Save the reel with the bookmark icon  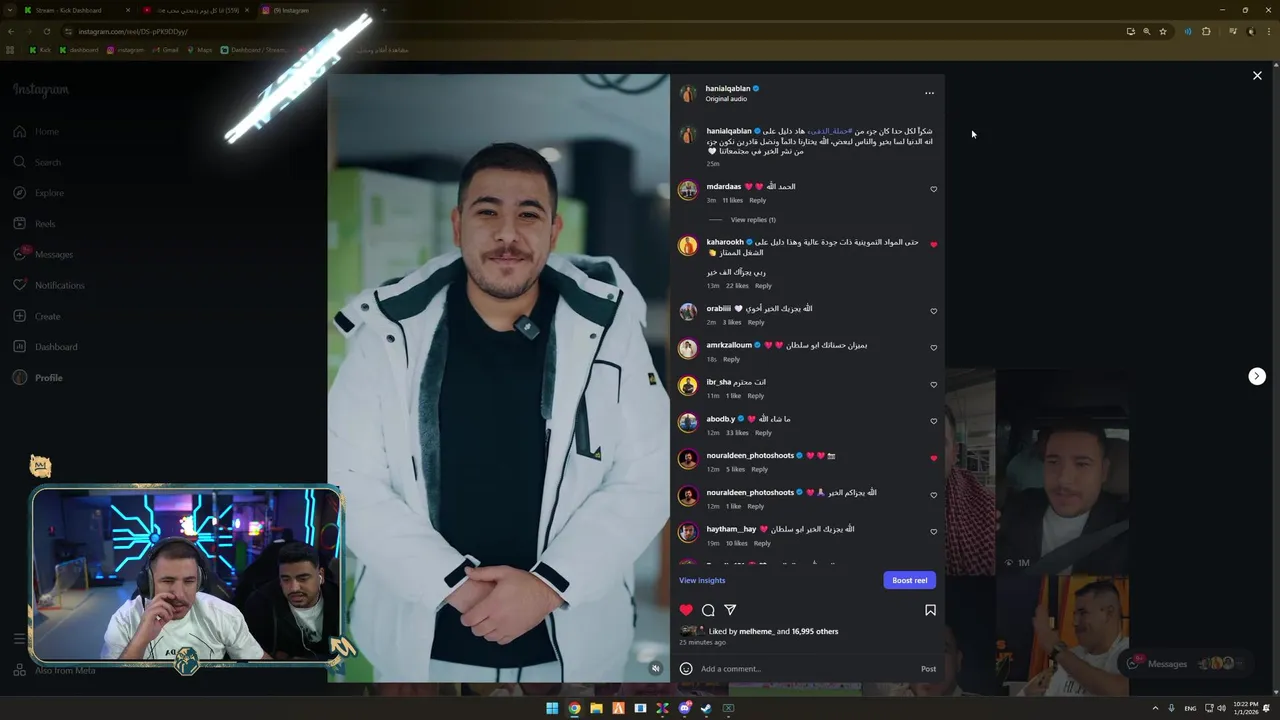930,610
